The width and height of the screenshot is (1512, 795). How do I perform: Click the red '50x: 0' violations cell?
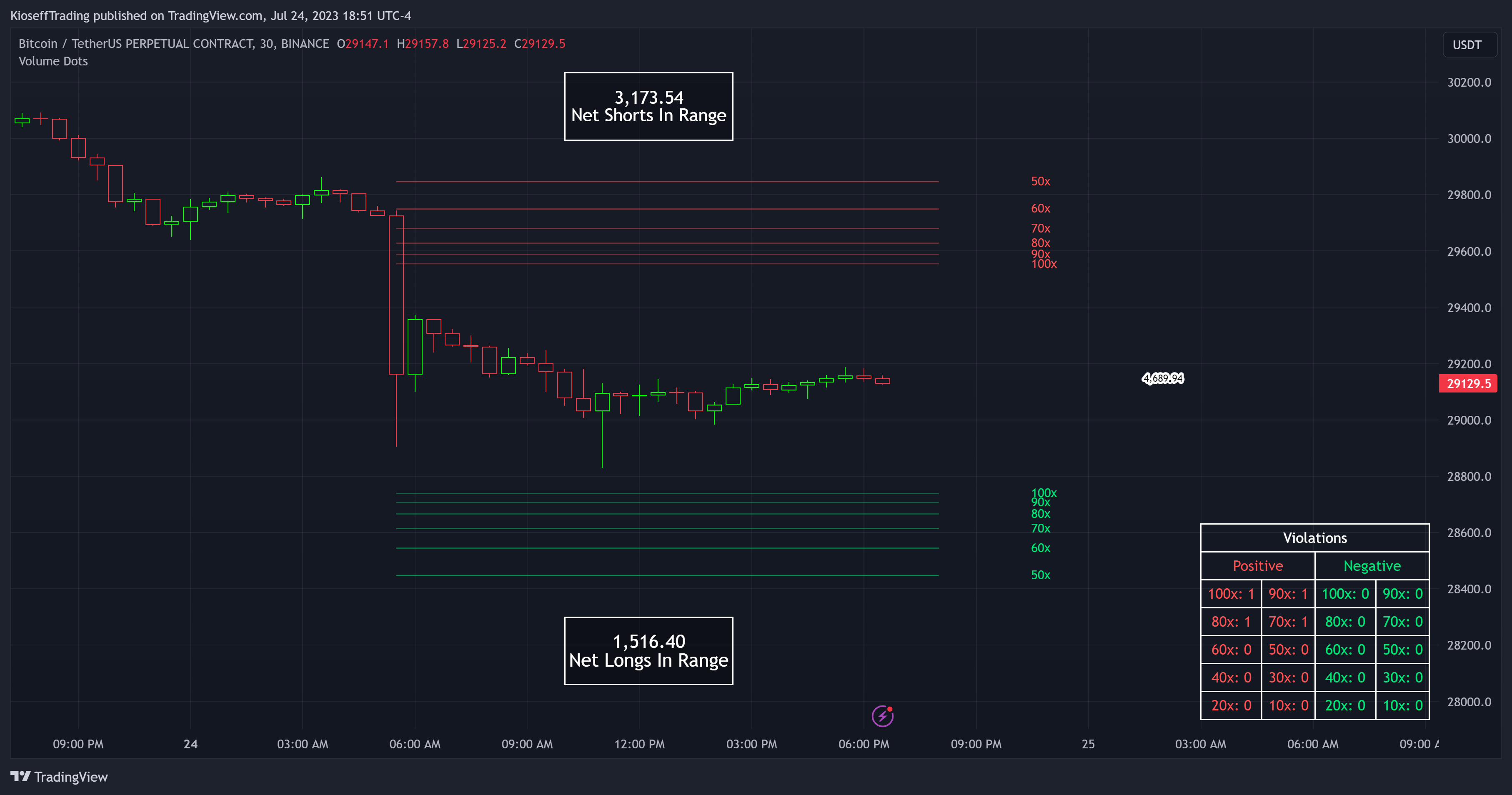coord(1288,650)
